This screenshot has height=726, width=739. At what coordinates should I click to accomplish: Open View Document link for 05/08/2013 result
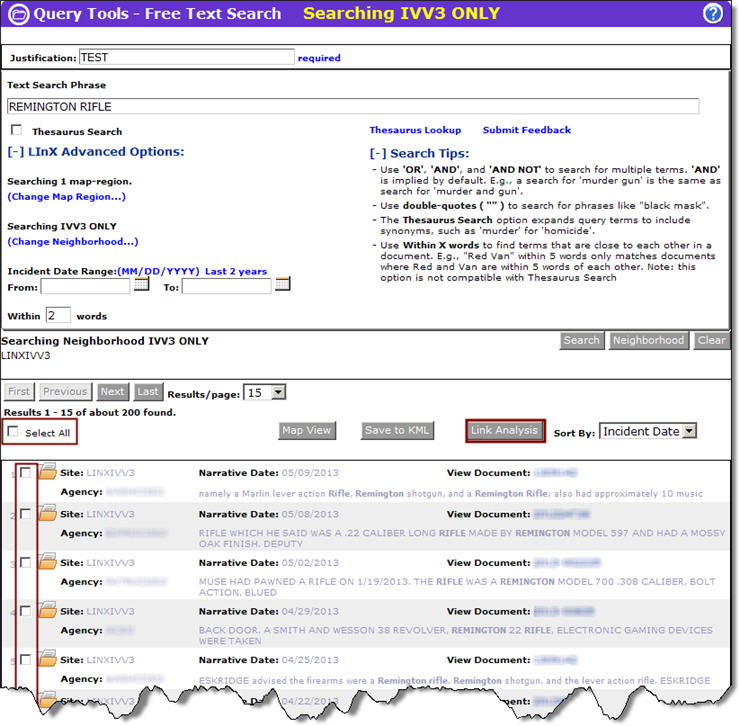point(561,514)
